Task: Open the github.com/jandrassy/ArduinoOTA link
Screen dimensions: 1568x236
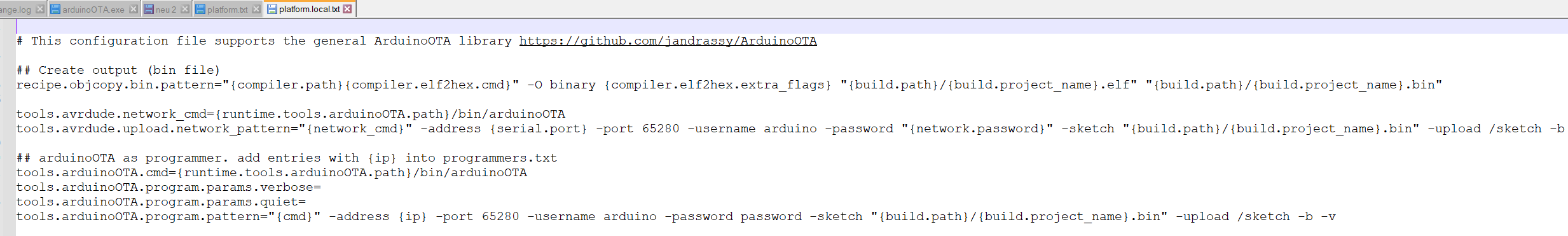Action: coord(668,41)
